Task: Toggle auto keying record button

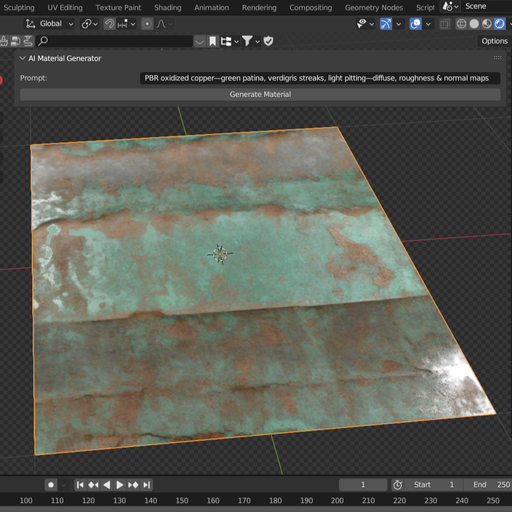Action: click(x=51, y=485)
